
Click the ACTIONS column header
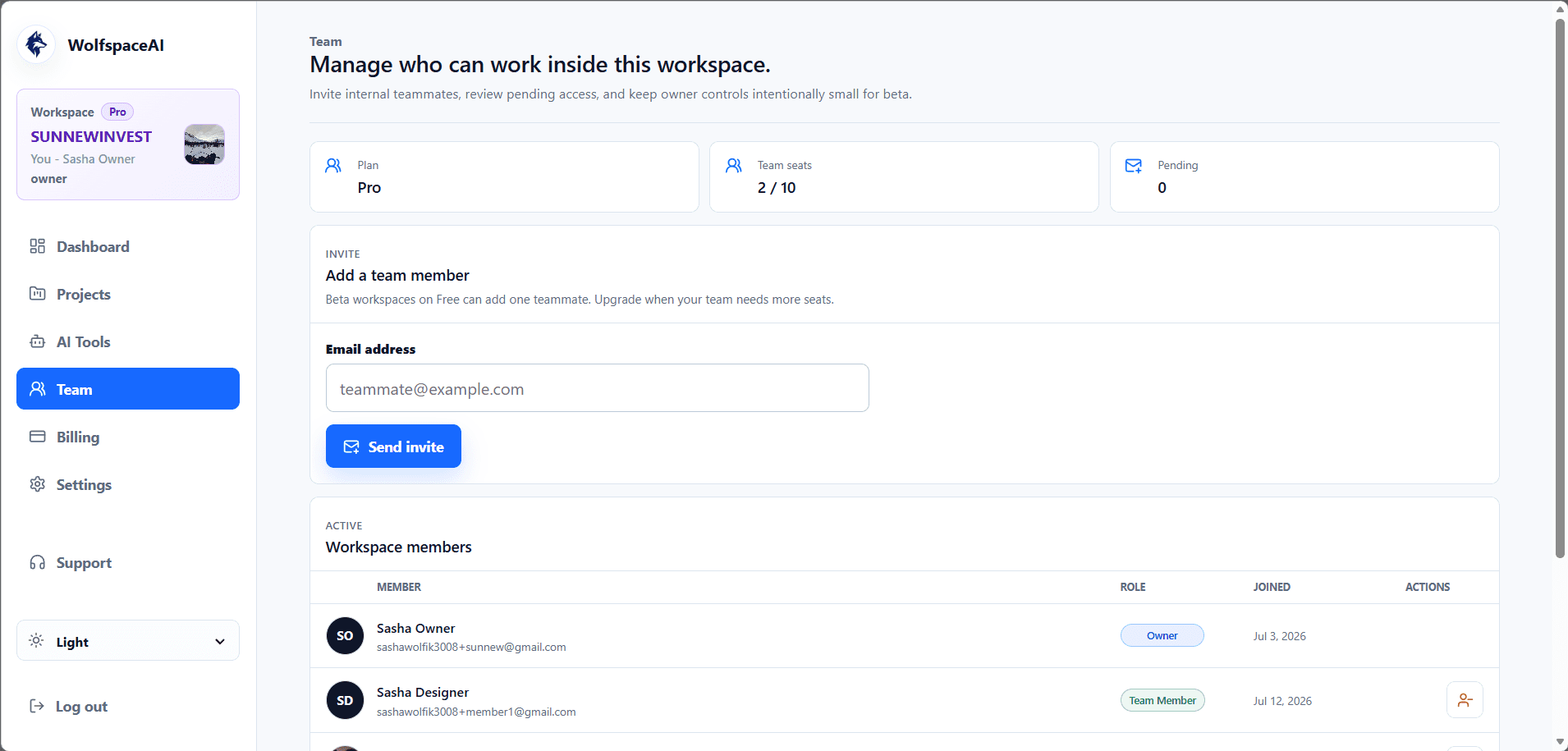(x=1428, y=588)
